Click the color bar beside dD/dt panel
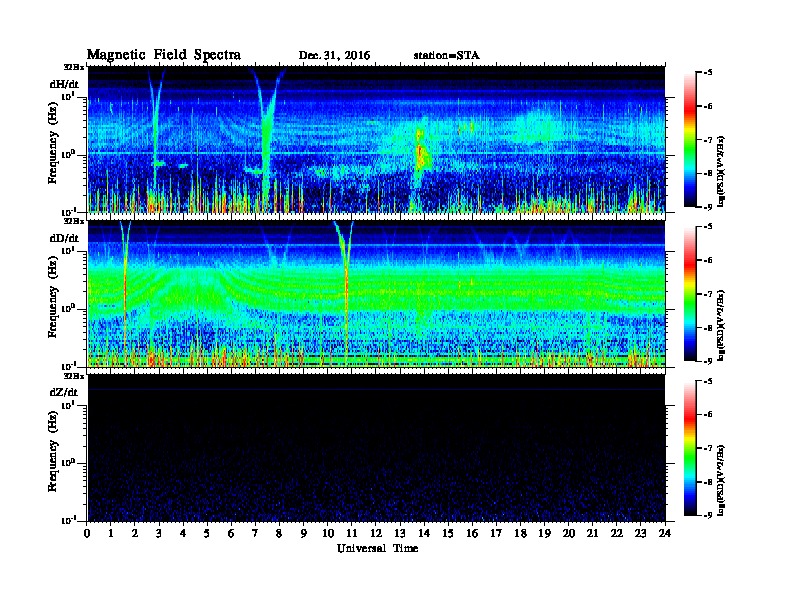The image size is (792, 612). [690, 294]
